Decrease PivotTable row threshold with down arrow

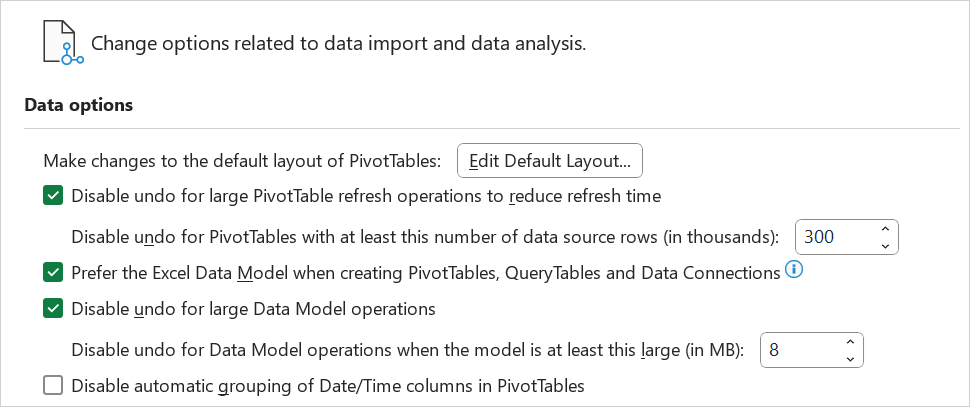click(885, 245)
